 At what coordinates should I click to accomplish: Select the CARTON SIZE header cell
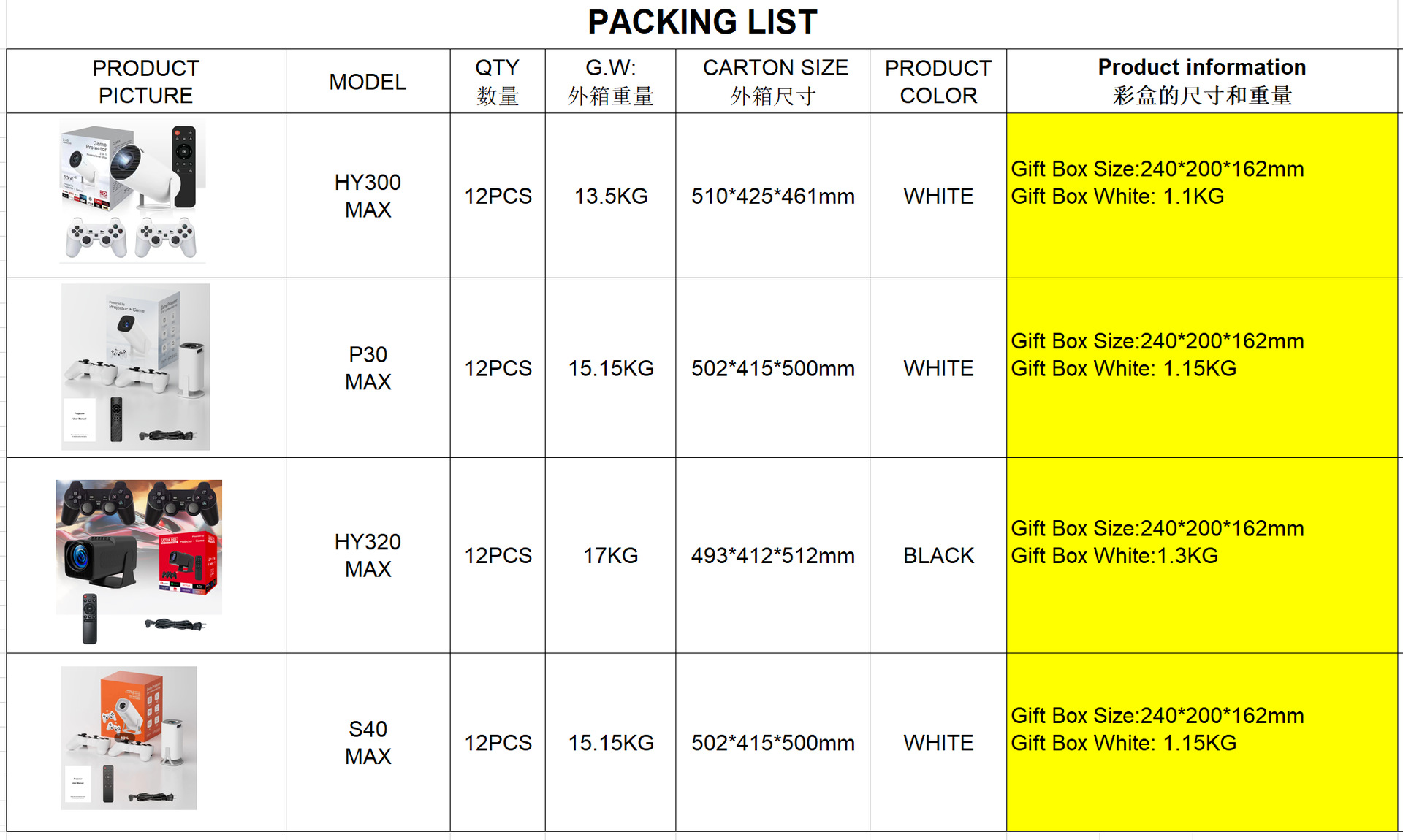click(x=772, y=81)
